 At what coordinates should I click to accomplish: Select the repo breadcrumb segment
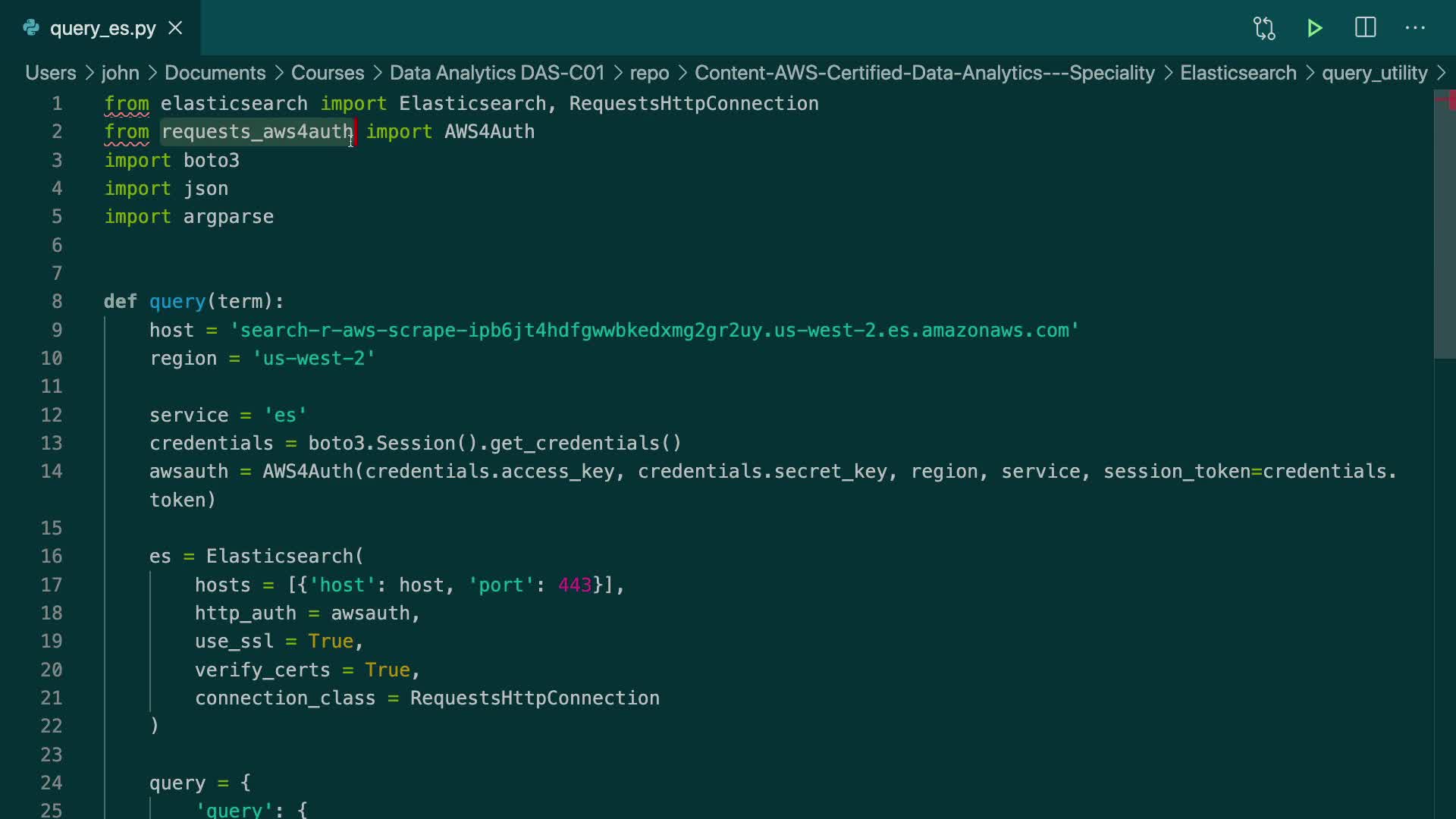tap(649, 73)
